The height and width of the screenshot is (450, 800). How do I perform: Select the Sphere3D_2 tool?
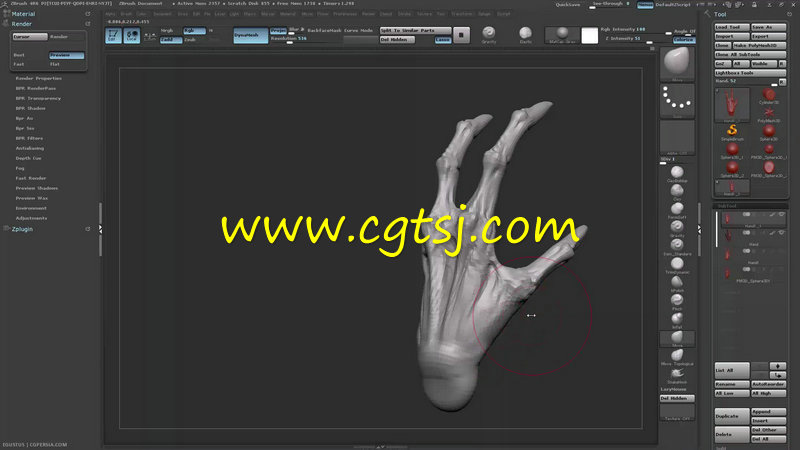coord(732,168)
